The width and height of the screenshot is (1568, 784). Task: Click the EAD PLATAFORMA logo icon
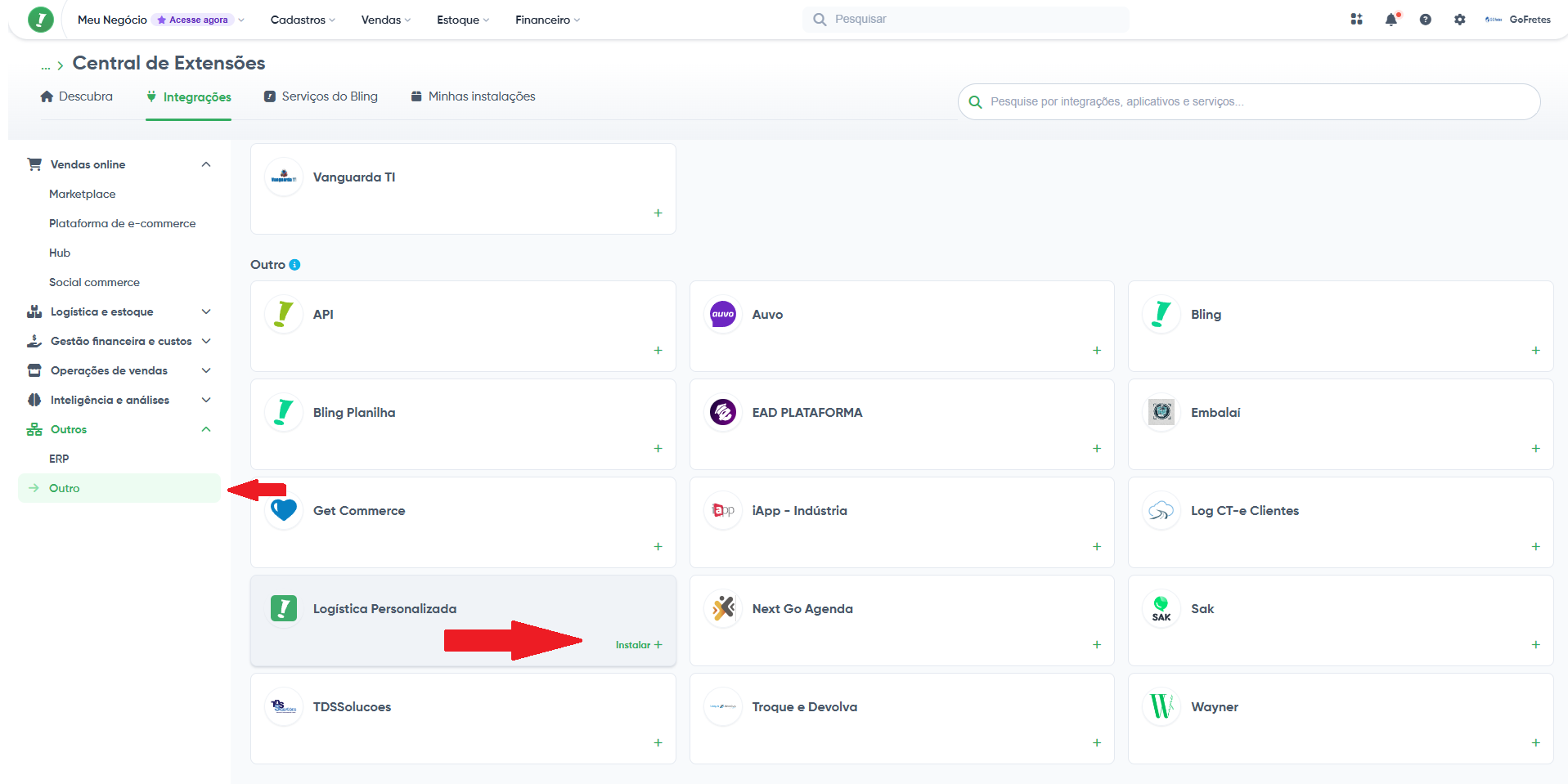723,412
